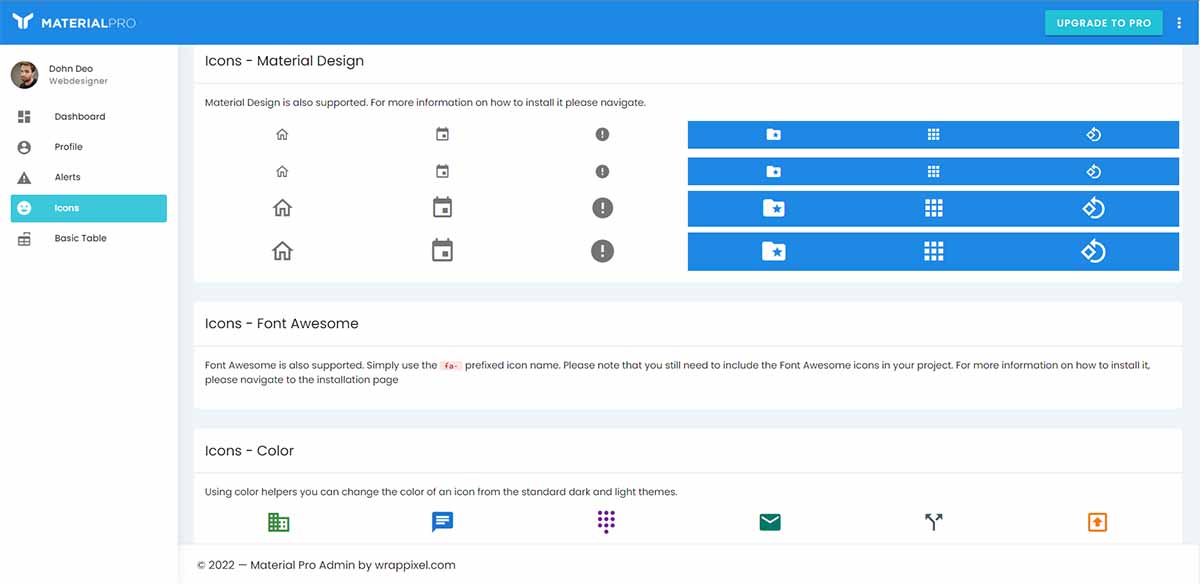Screen dimensions: 1200x584
Task: Select the blue chat icon in Icons - Color
Action: tap(442, 521)
